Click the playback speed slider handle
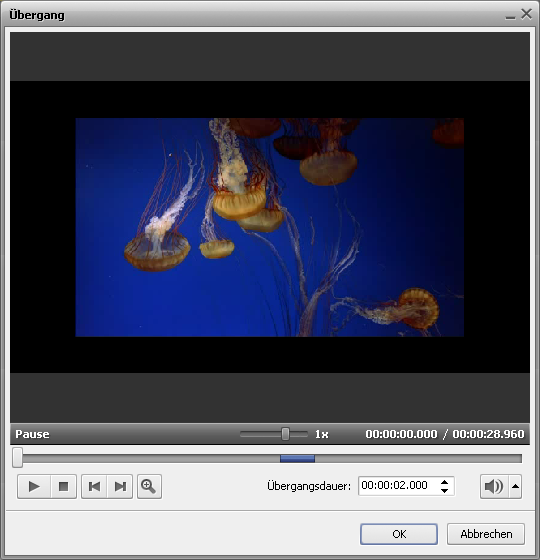Viewport: 540px width, 560px height. pyautogui.click(x=285, y=434)
